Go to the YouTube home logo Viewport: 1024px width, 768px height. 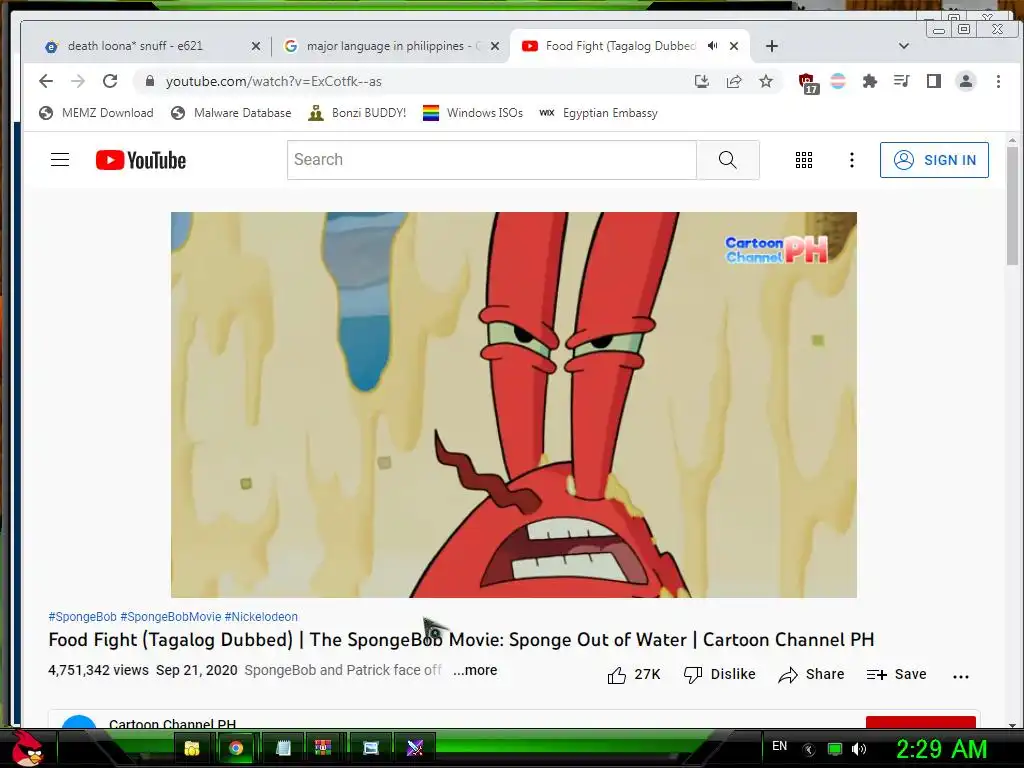click(141, 160)
